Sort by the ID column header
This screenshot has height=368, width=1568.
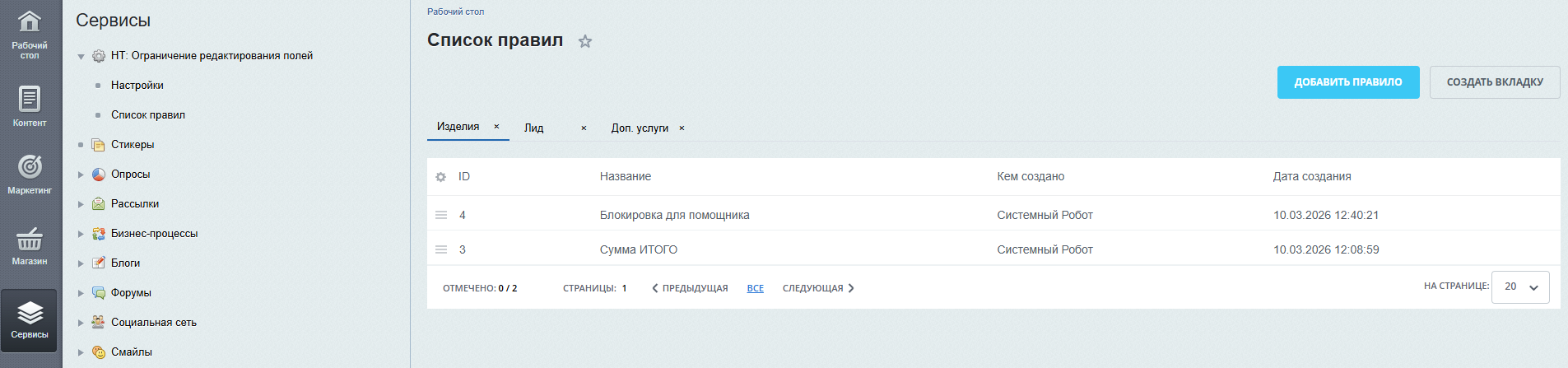click(x=464, y=177)
